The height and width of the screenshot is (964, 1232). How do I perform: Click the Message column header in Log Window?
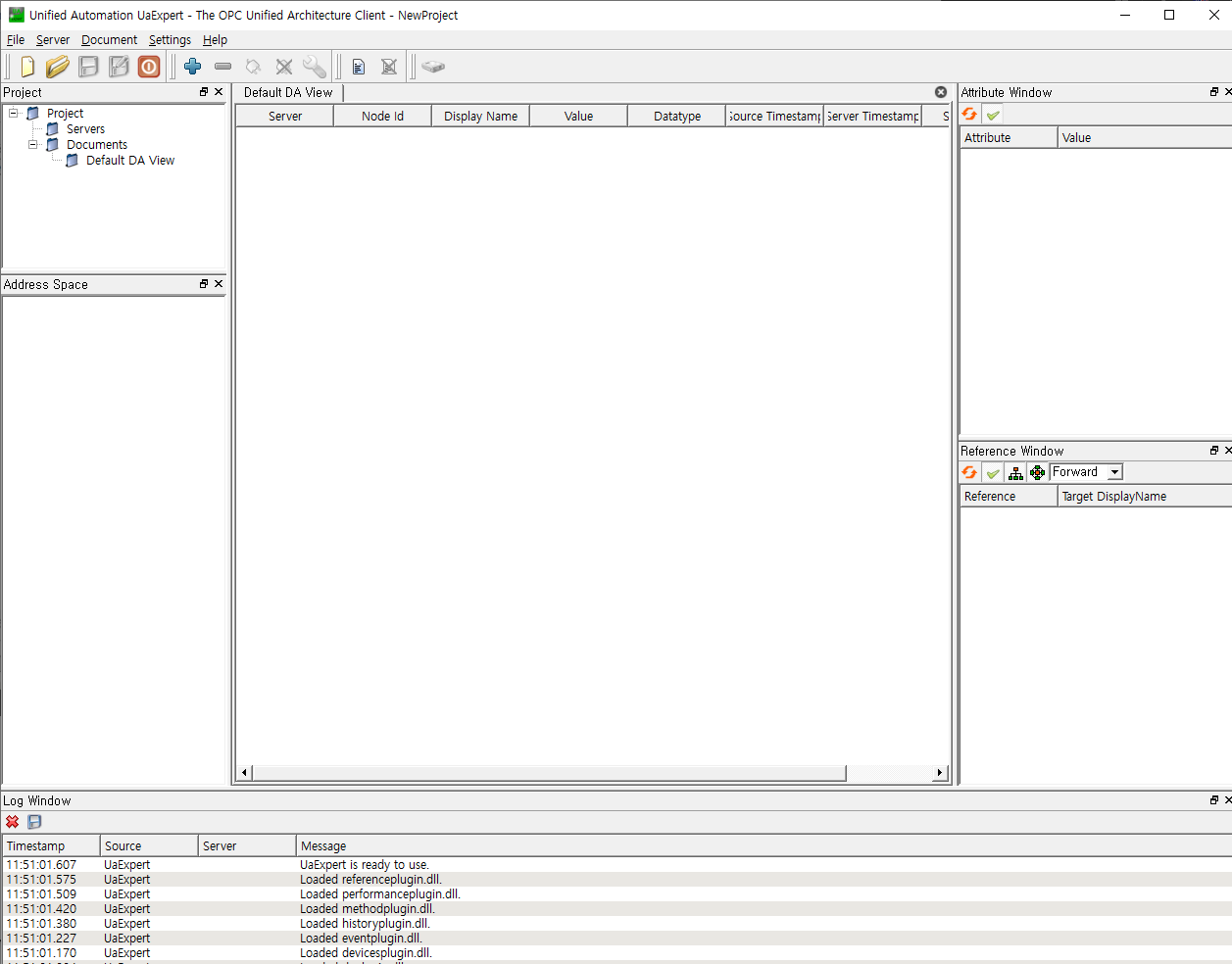coord(764,846)
